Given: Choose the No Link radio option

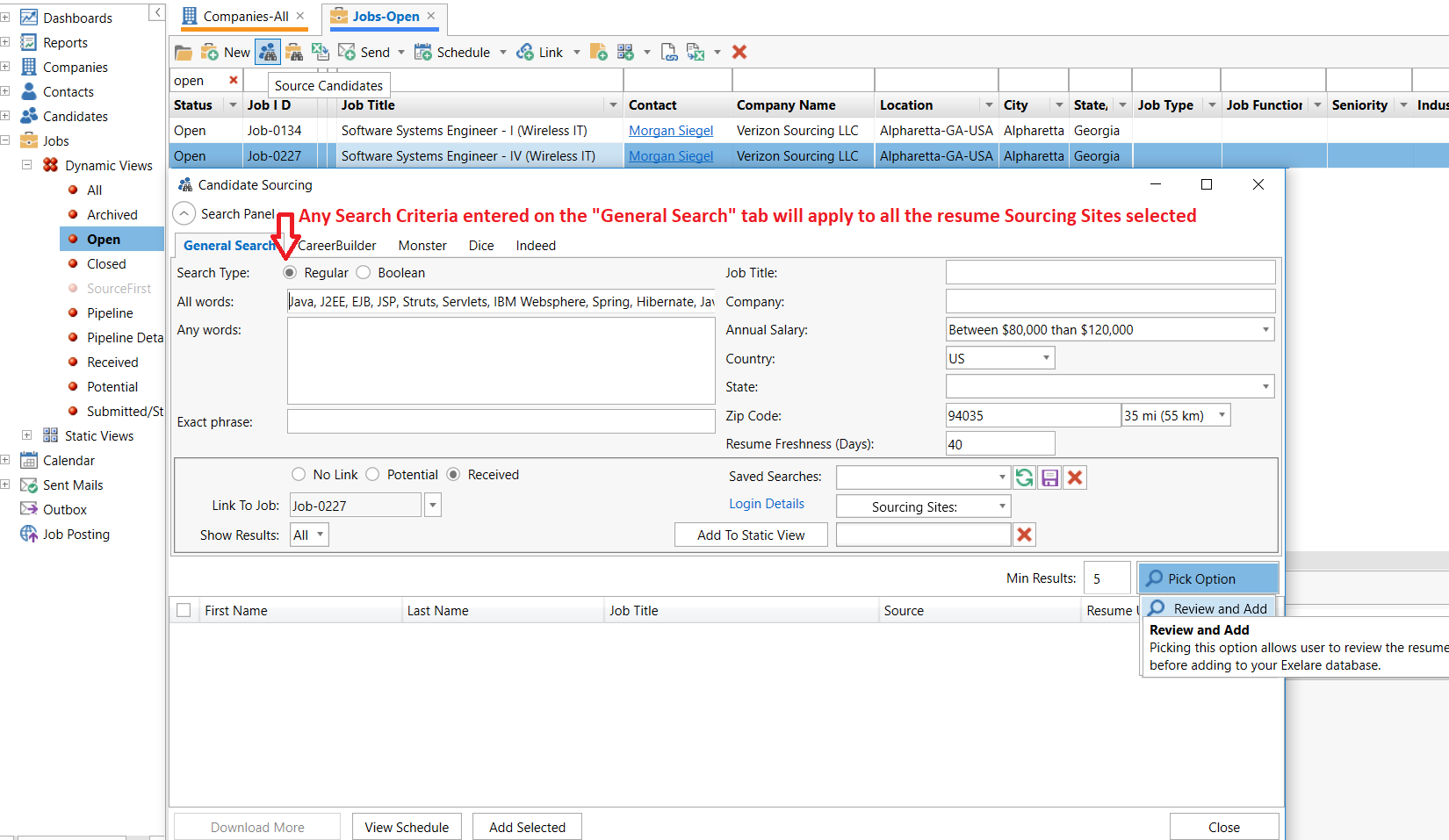Looking at the screenshot, I should click(299, 475).
